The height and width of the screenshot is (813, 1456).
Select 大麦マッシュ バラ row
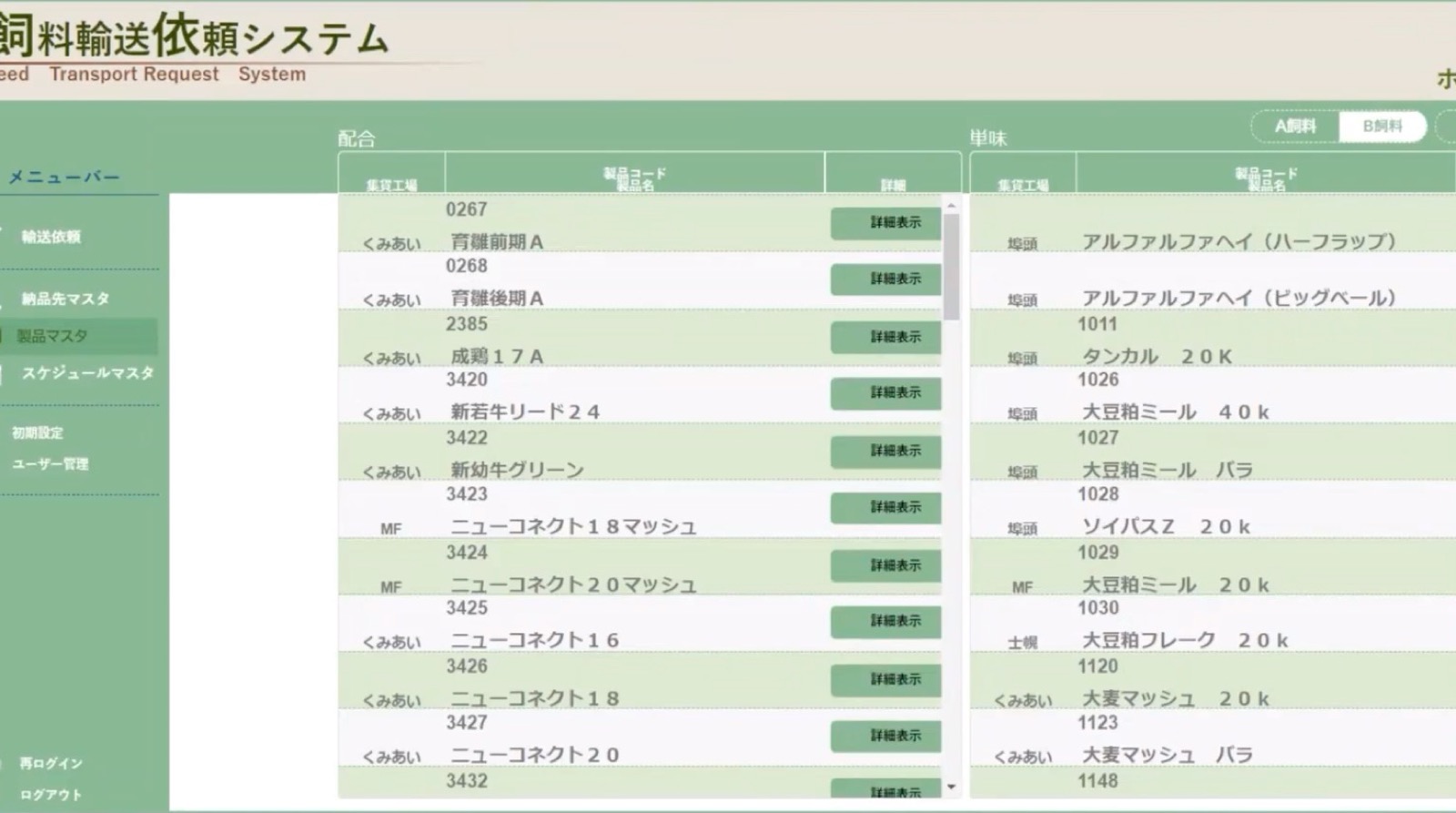pyautogui.click(x=1213, y=737)
